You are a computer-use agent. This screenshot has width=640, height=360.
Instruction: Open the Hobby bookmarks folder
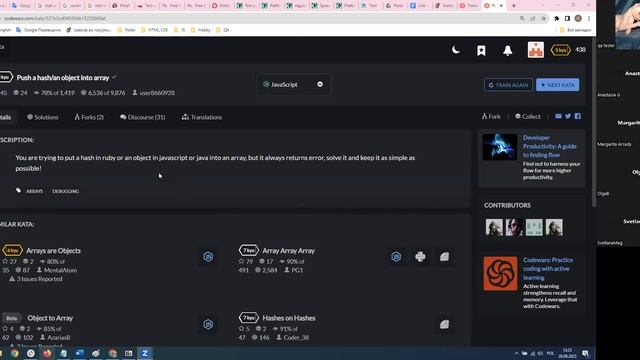click(x=200, y=30)
